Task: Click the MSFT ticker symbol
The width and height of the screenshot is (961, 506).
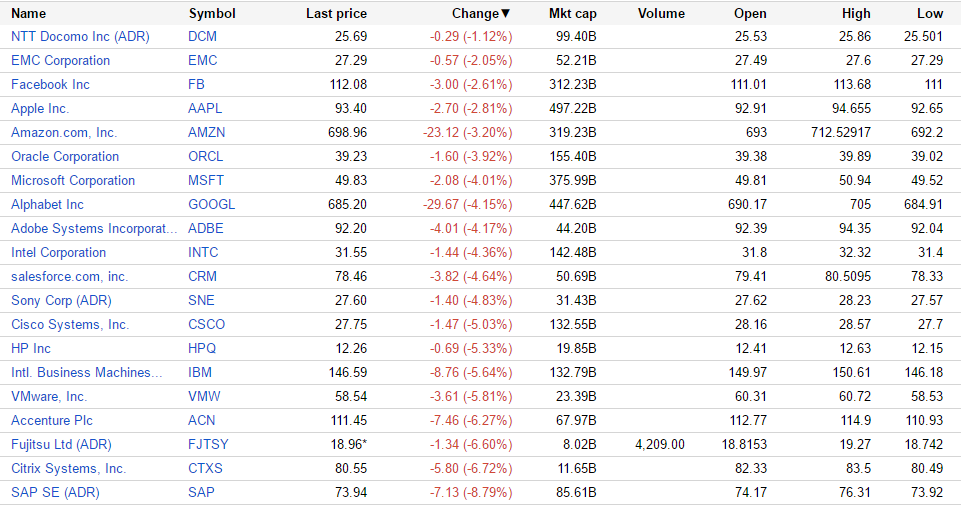Action: [206, 181]
